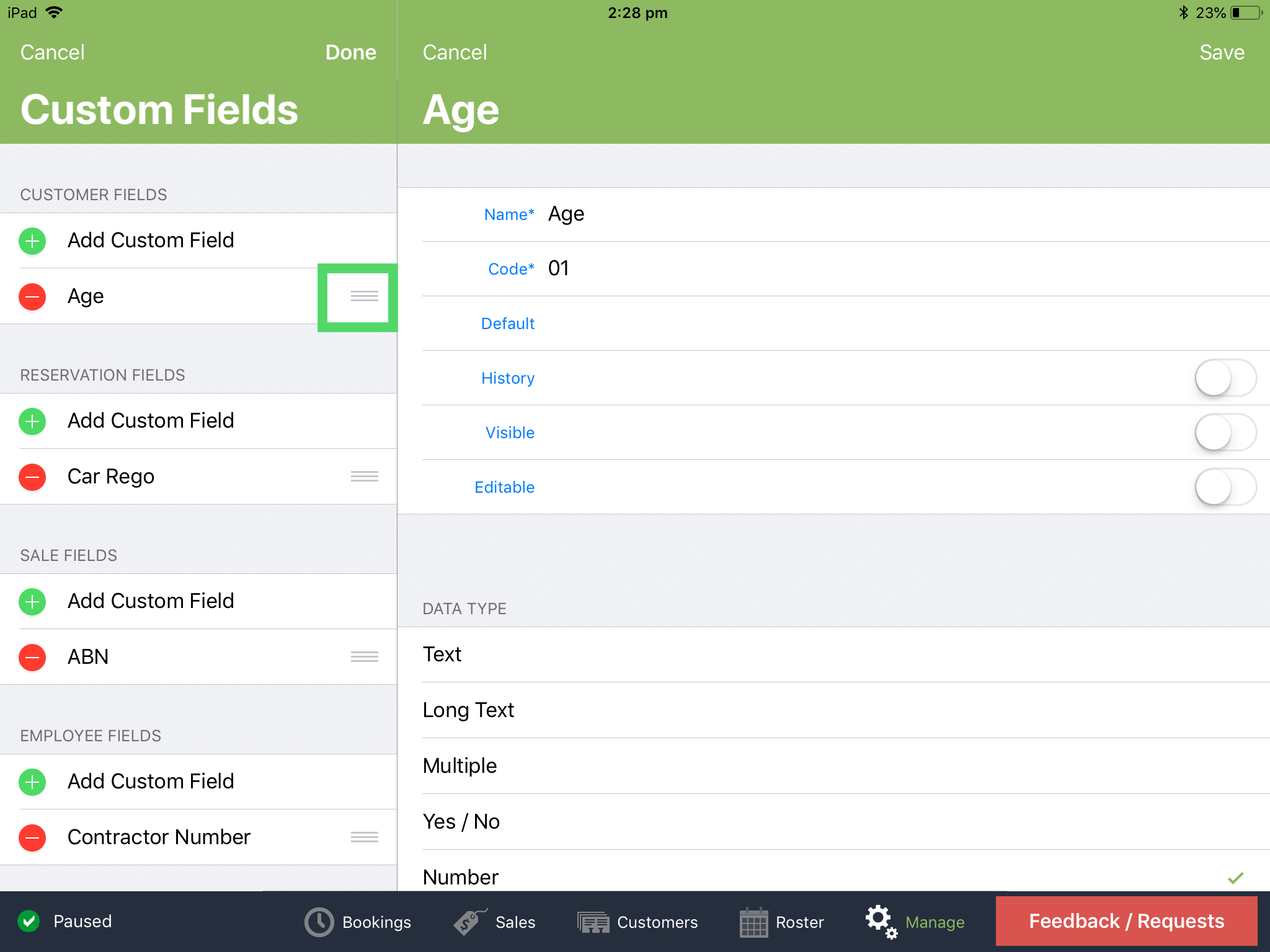Switch to the Sales tab label

coord(515,922)
